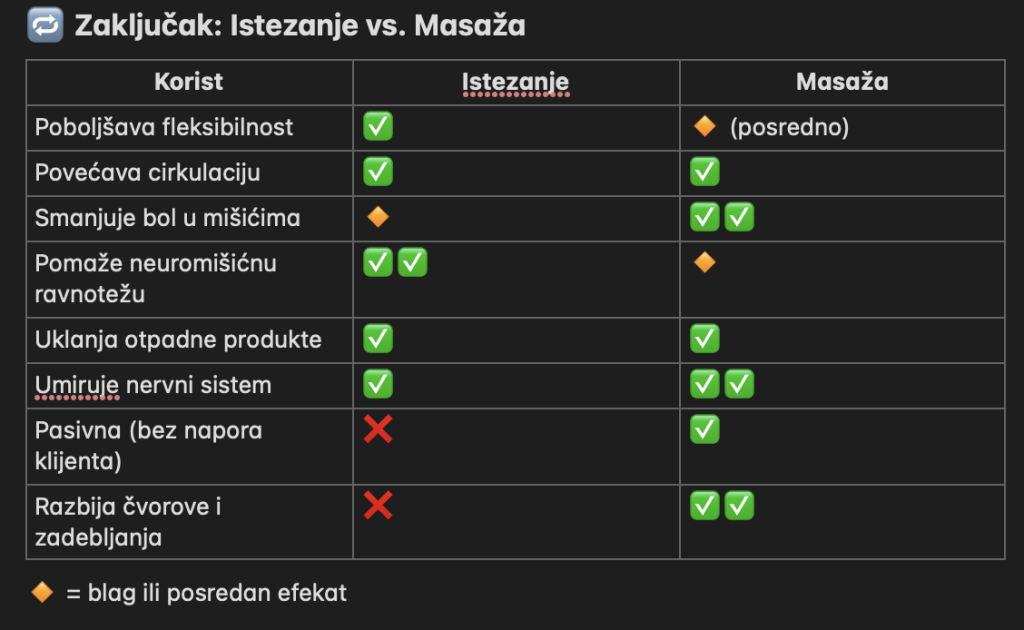This screenshot has height=630, width=1024.
Task: Click Masaža checkmark in Pasivna row
Action: pyautogui.click(x=705, y=430)
